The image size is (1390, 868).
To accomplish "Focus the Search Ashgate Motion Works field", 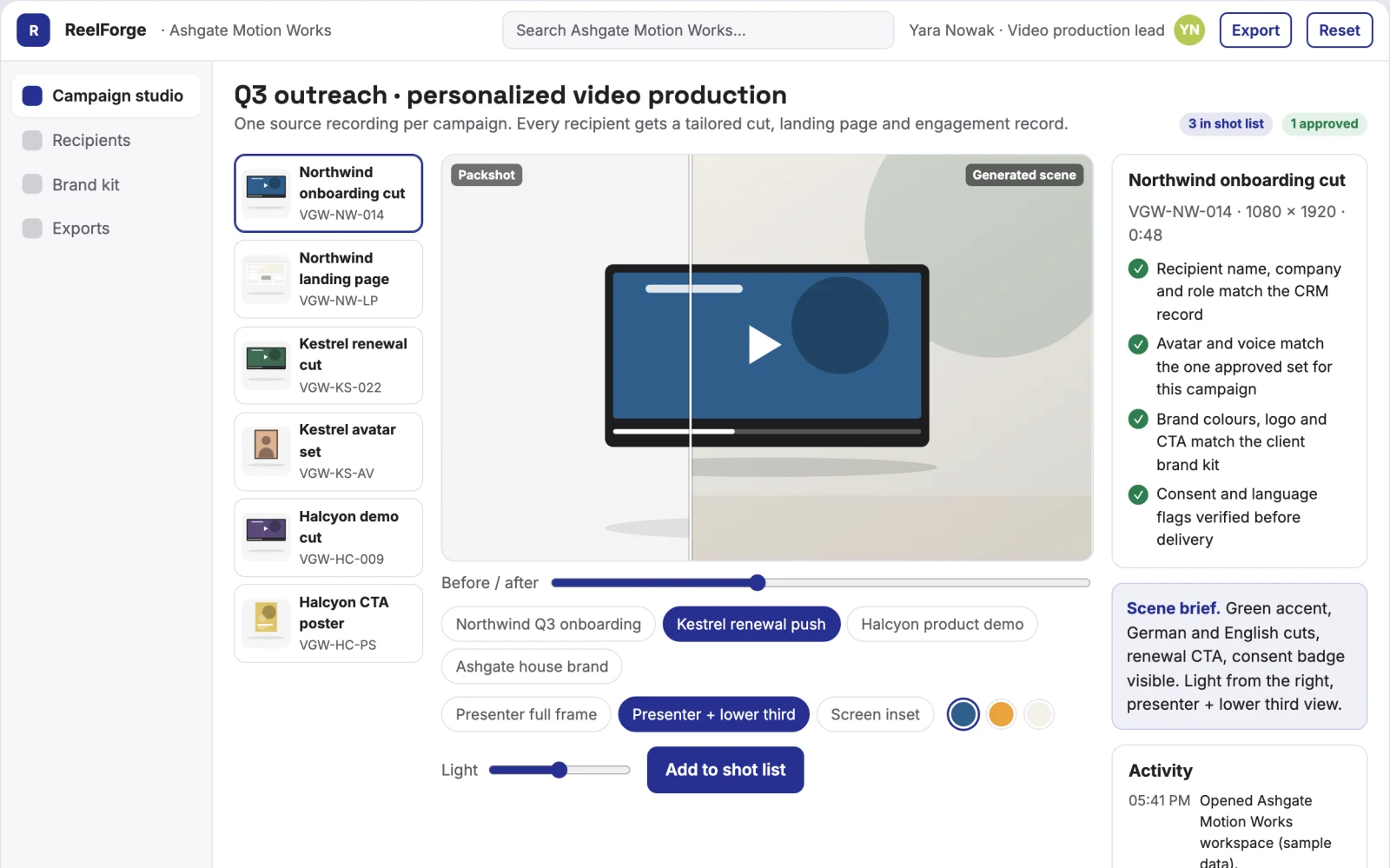I will coord(698,30).
